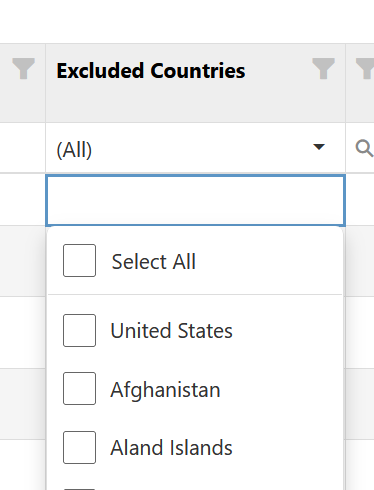Enable the Afghanistan checkbox
374x490 pixels.
coord(79,388)
